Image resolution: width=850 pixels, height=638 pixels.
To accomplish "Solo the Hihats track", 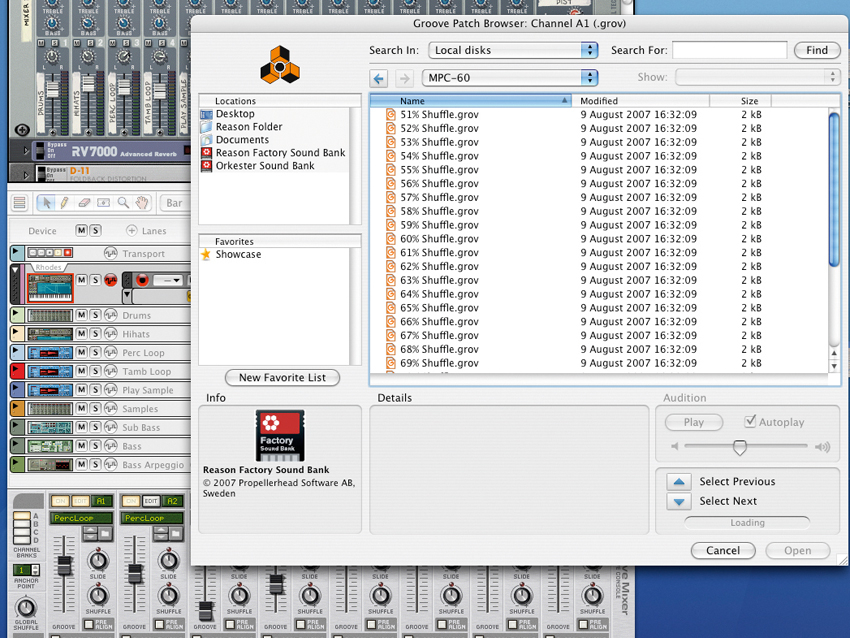I will point(95,334).
